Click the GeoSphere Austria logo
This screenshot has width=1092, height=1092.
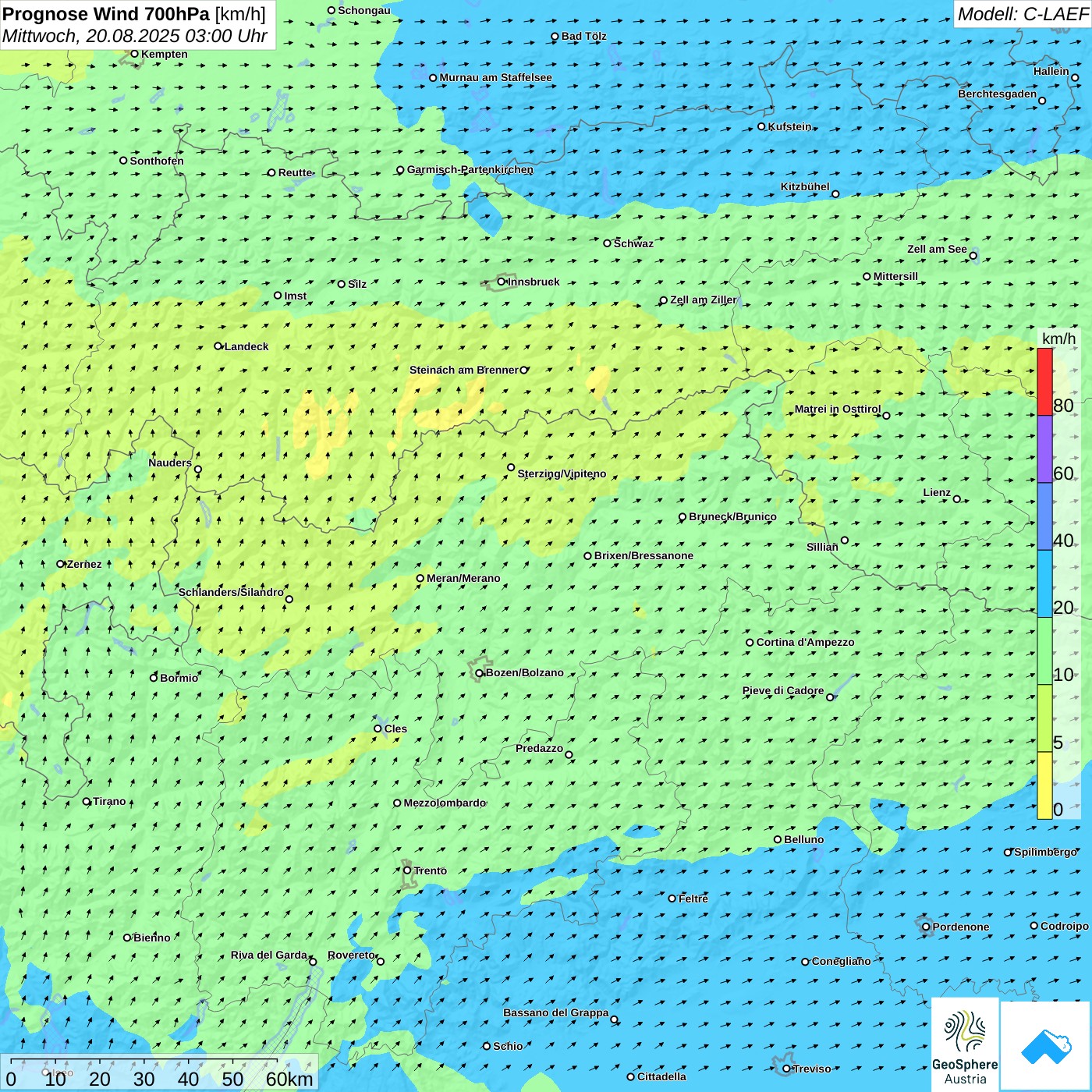[x=965, y=1045]
